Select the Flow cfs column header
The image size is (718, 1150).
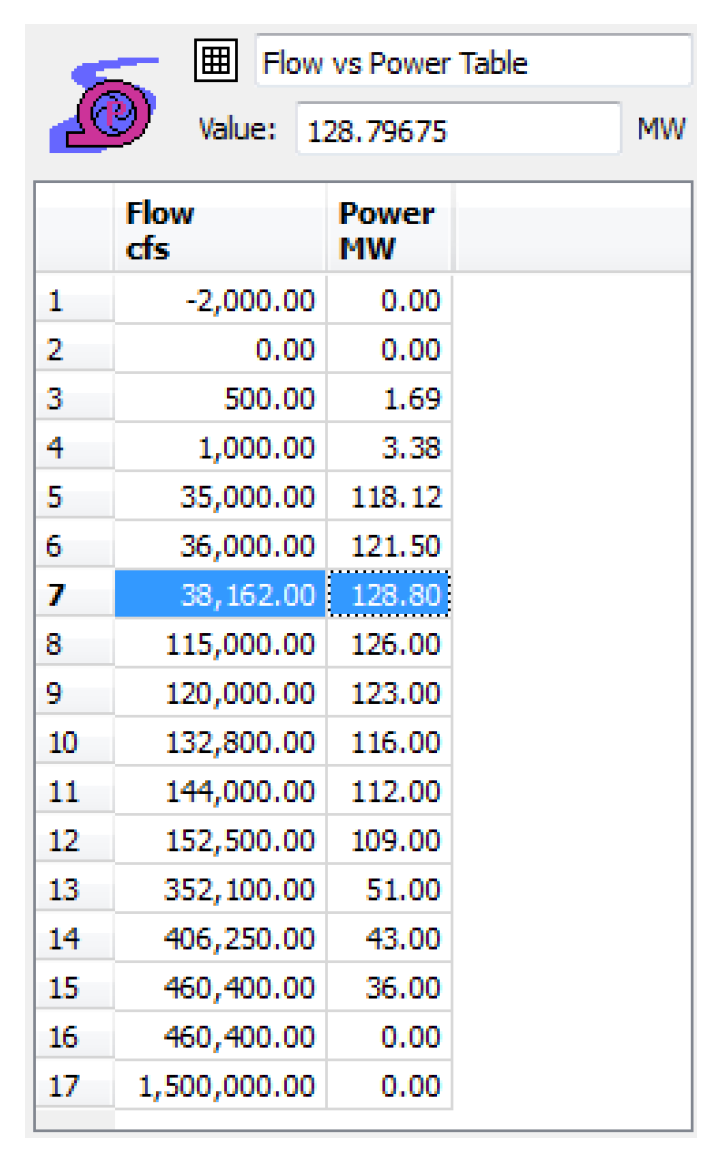(220, 230)
